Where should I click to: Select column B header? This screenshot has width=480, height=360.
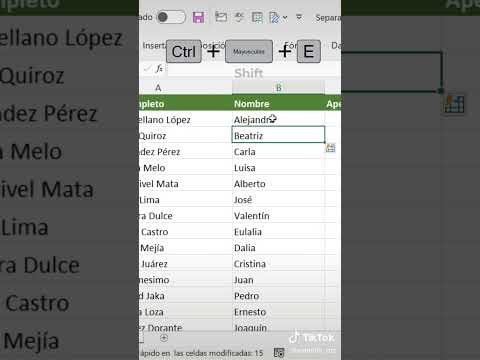[278, 88]
